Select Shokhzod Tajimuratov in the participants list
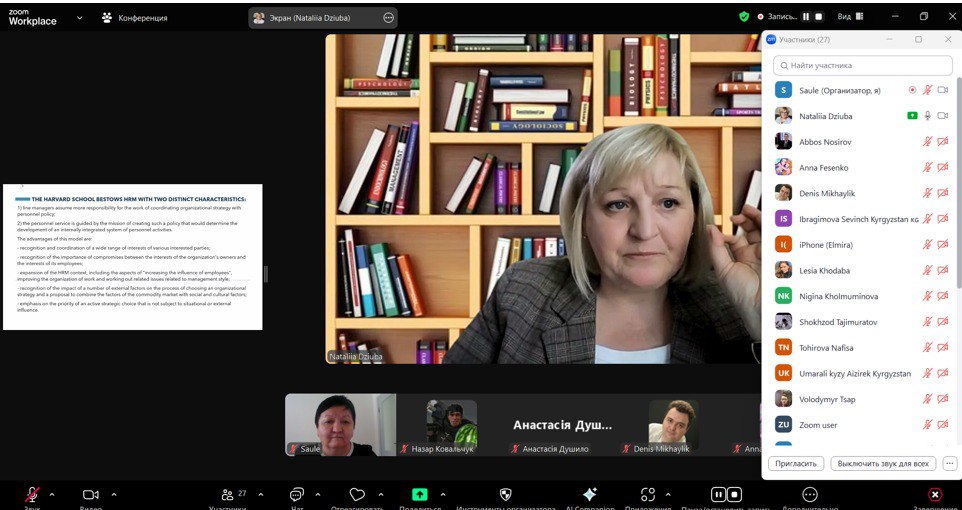The width and height of the screenshot is (962, 510). [x=859, y=322]
